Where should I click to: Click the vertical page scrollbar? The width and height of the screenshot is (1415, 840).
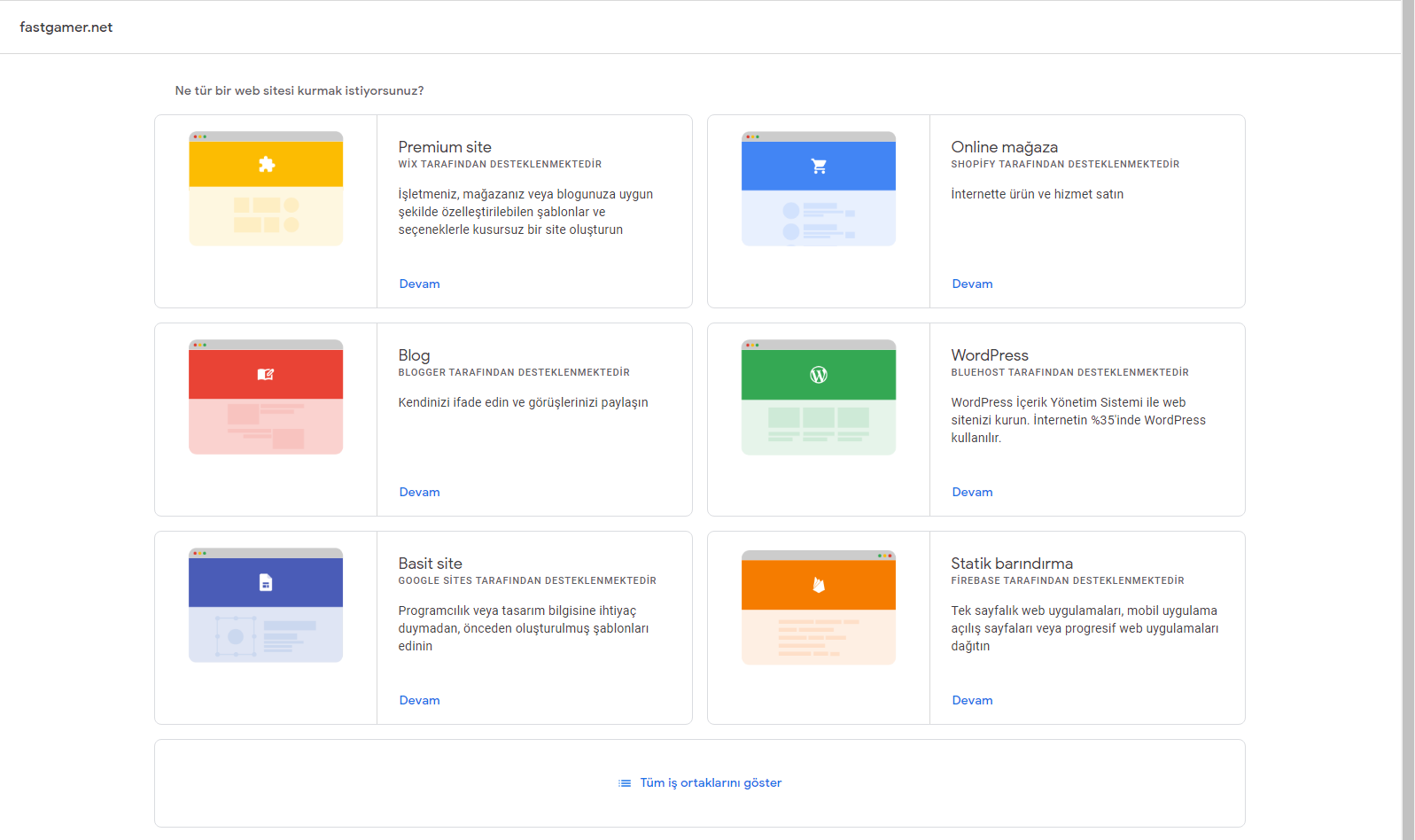point(1408,420)
